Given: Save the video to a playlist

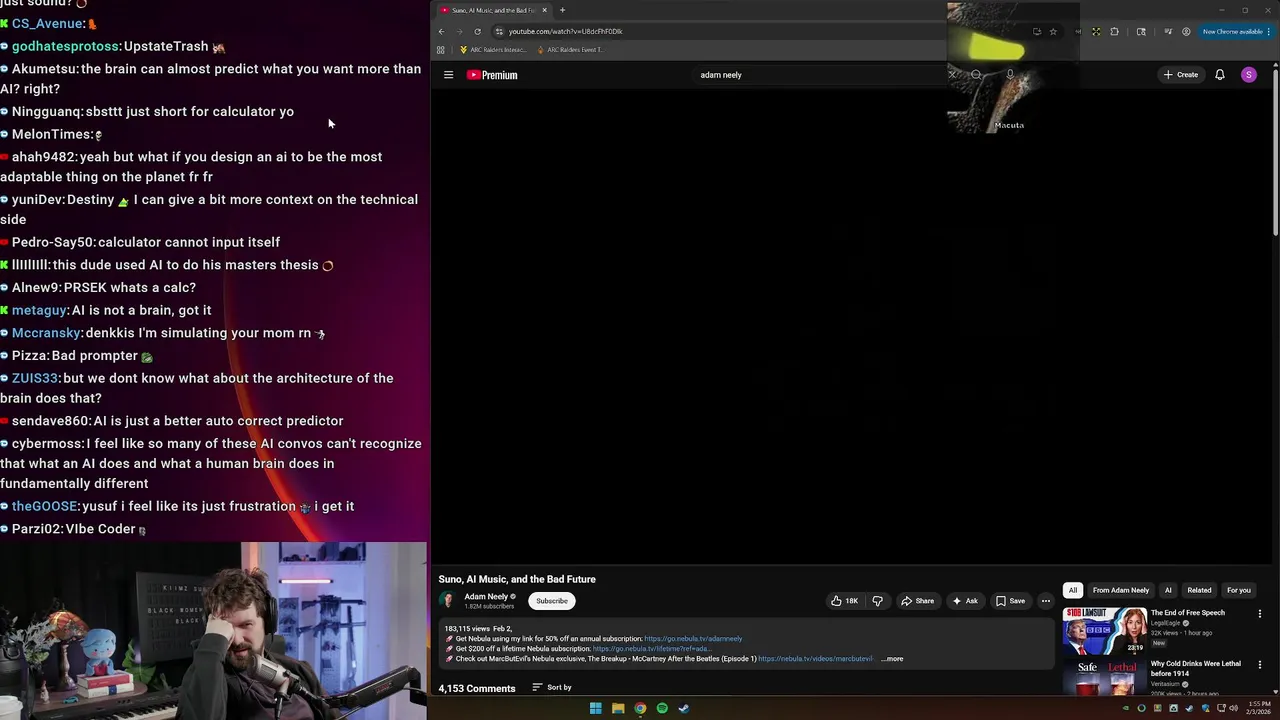Looking at the screenshot, I should coord(1010,601).
